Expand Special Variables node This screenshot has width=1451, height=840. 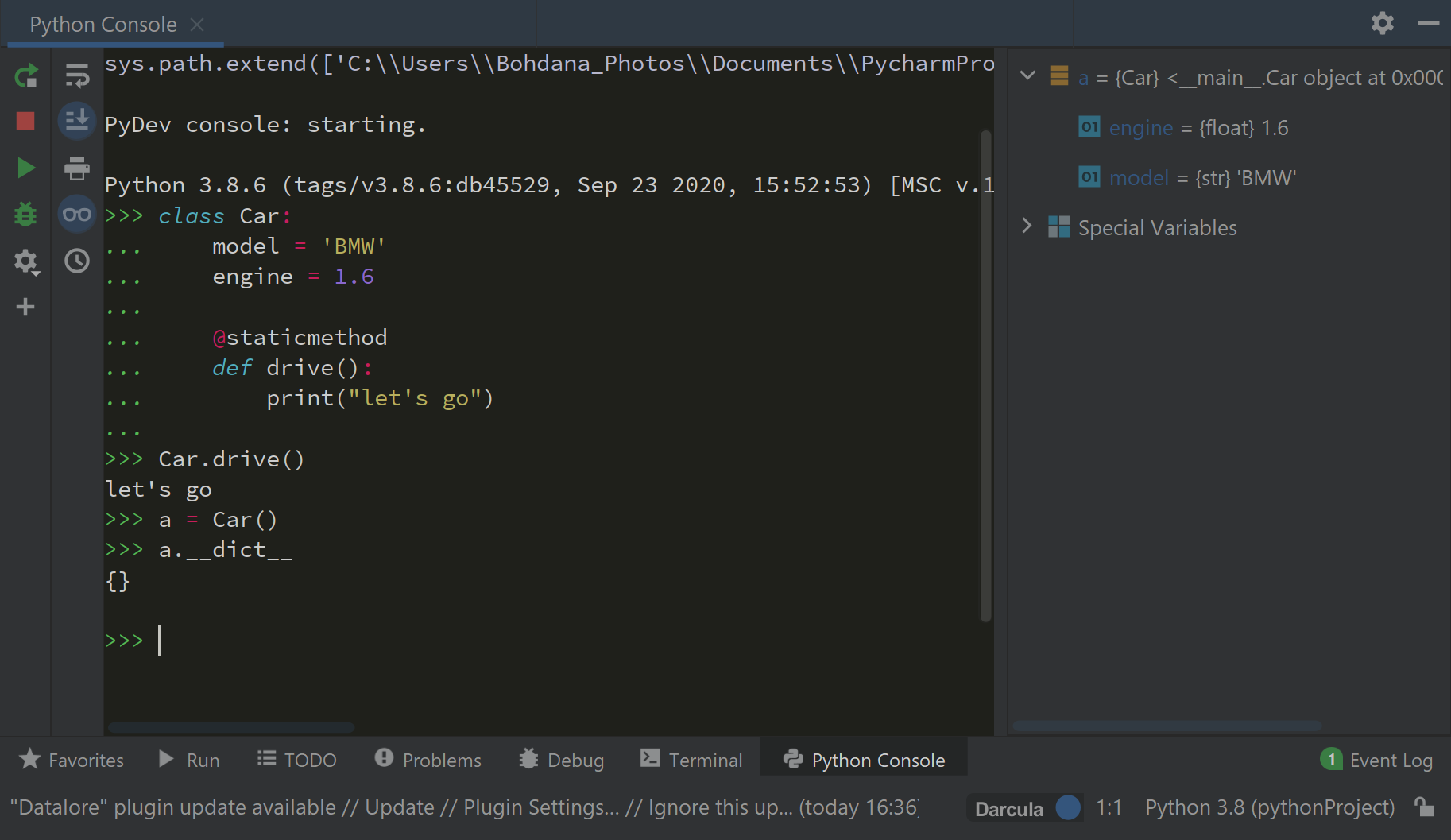(1027, 226)
